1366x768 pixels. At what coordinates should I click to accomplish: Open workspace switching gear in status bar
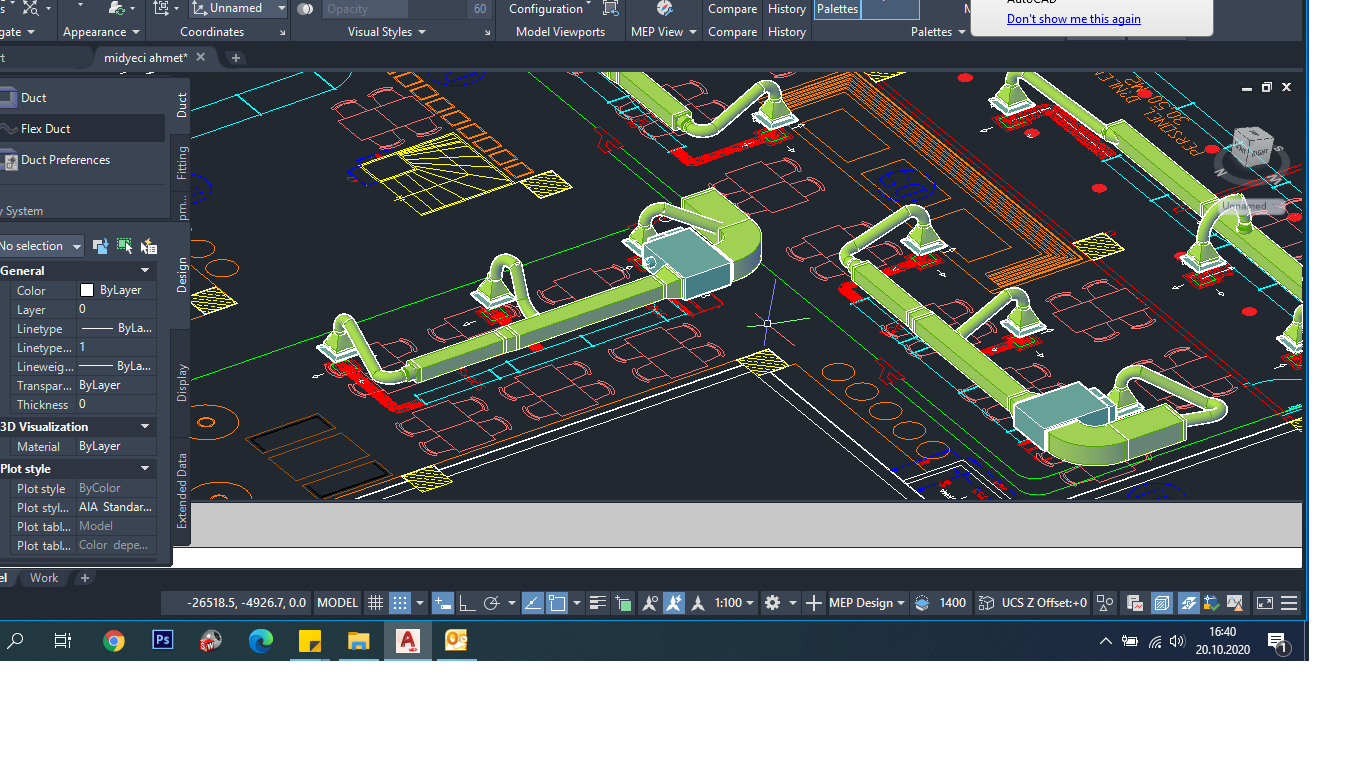click(x=772, y=603)
